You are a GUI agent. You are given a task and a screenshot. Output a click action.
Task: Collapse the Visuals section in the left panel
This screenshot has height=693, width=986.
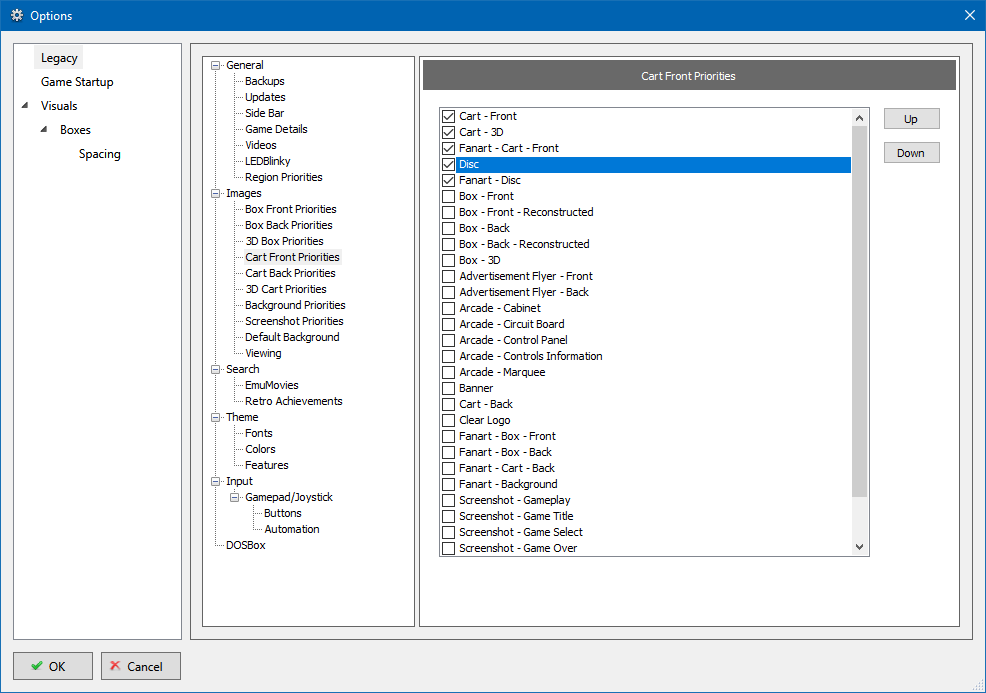tap(25, 106)
